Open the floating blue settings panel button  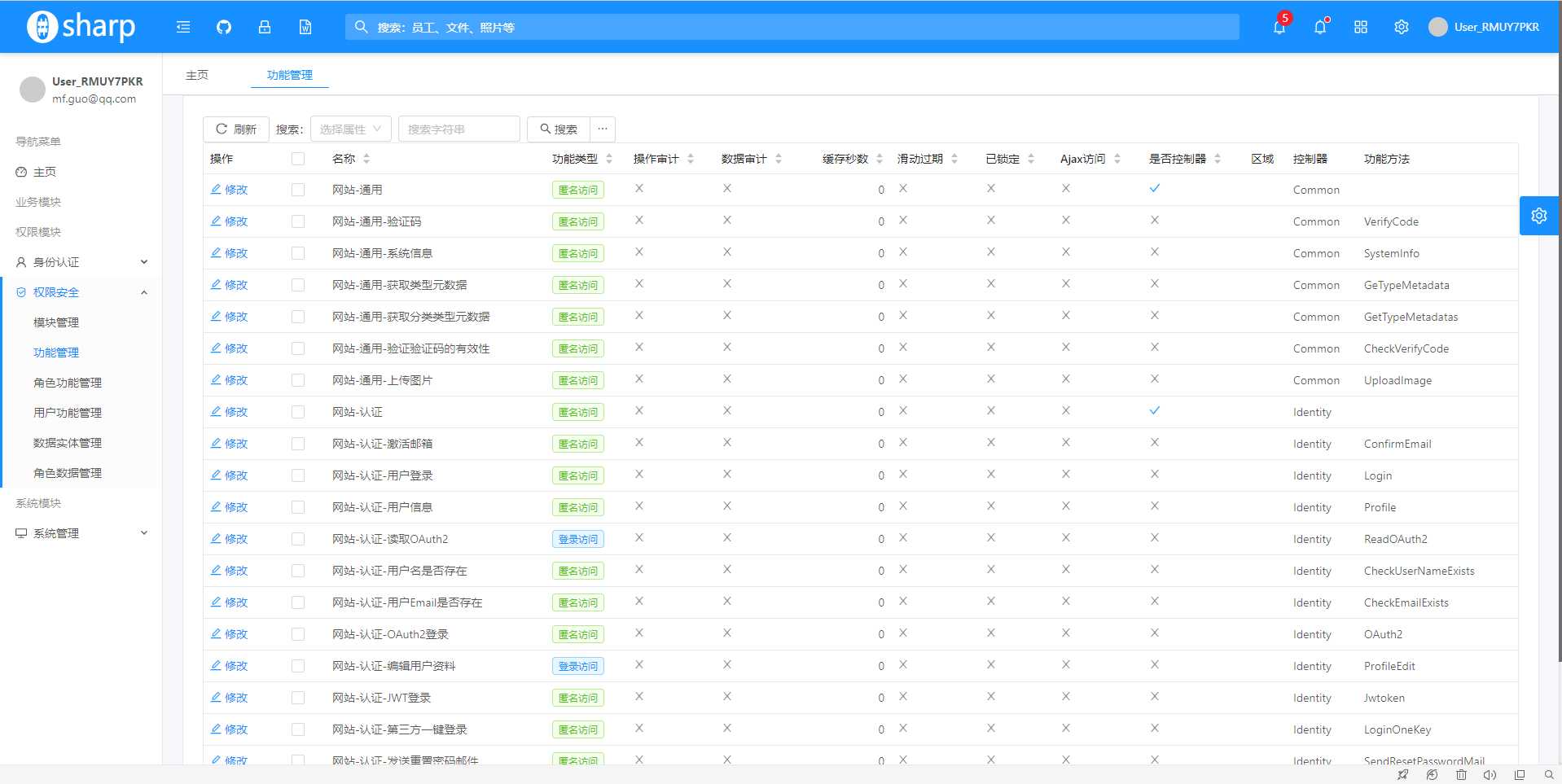point(1539,216)
